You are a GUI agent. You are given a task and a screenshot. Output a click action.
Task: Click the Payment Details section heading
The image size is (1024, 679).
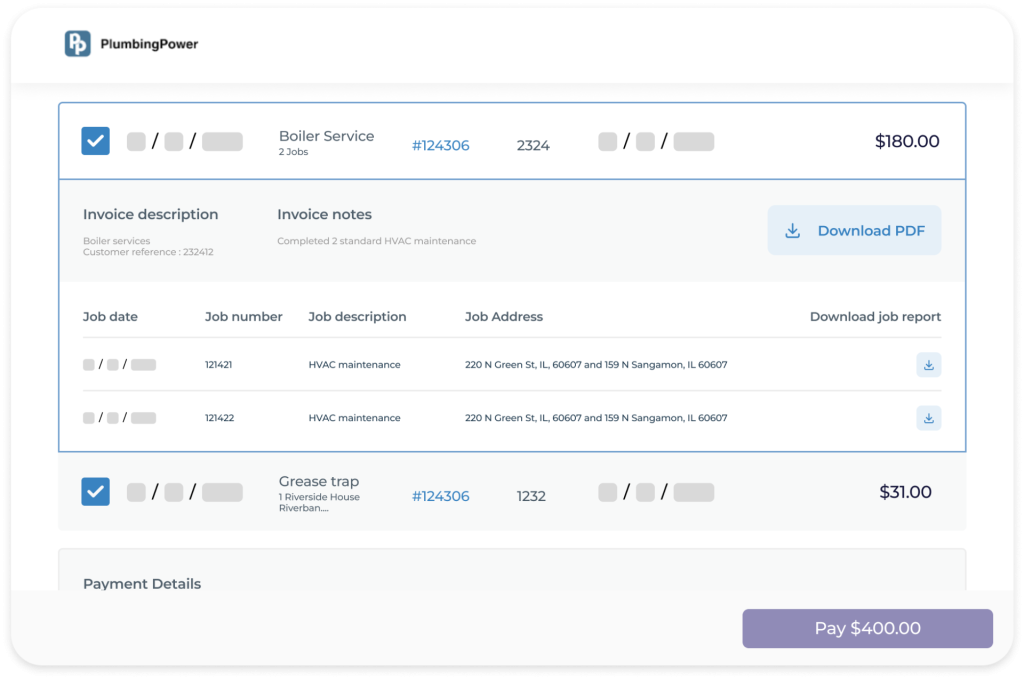point(142,584)
